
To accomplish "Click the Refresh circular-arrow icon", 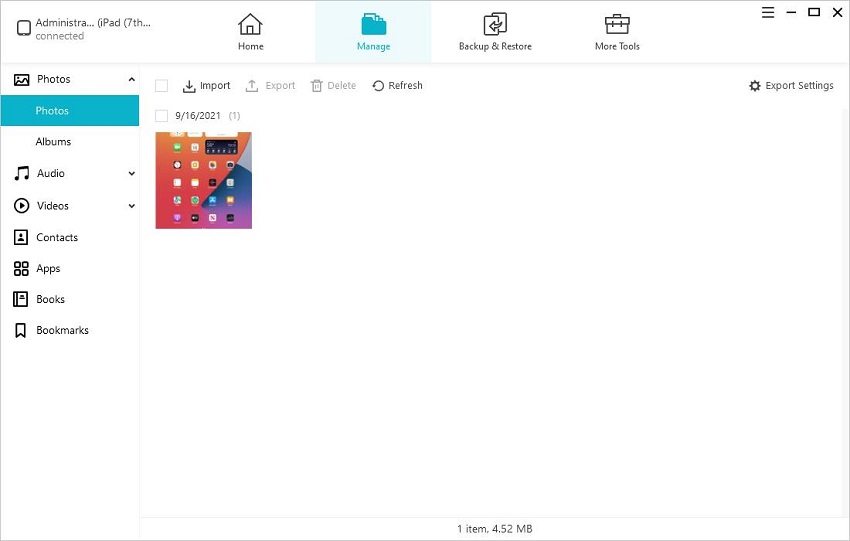I will (x=378, y=86).
